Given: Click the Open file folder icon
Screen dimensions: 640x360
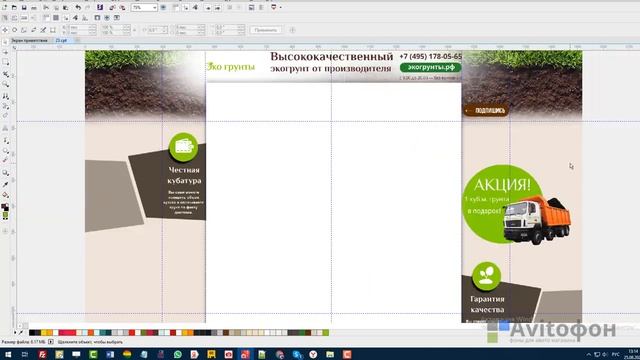Looking at the screenshot, I should pyautogui.click(x=14, y=7).
